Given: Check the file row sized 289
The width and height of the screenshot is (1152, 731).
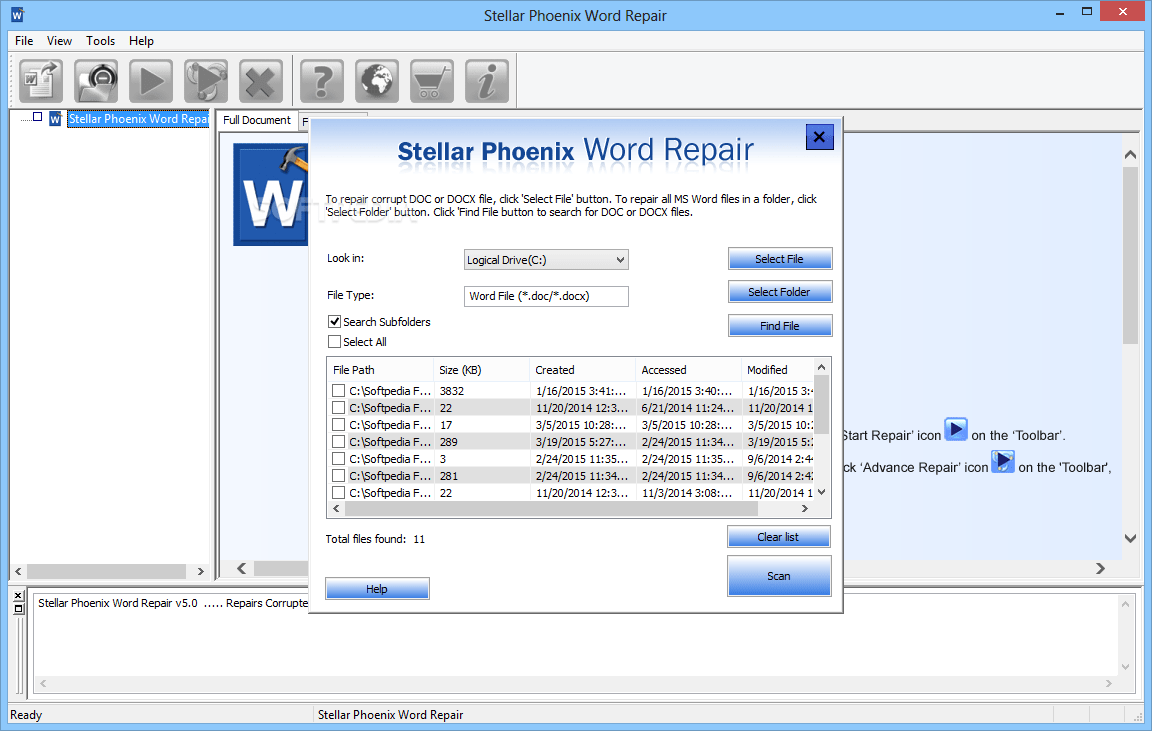Looking at the screenshot, I should tap(338, 442).
